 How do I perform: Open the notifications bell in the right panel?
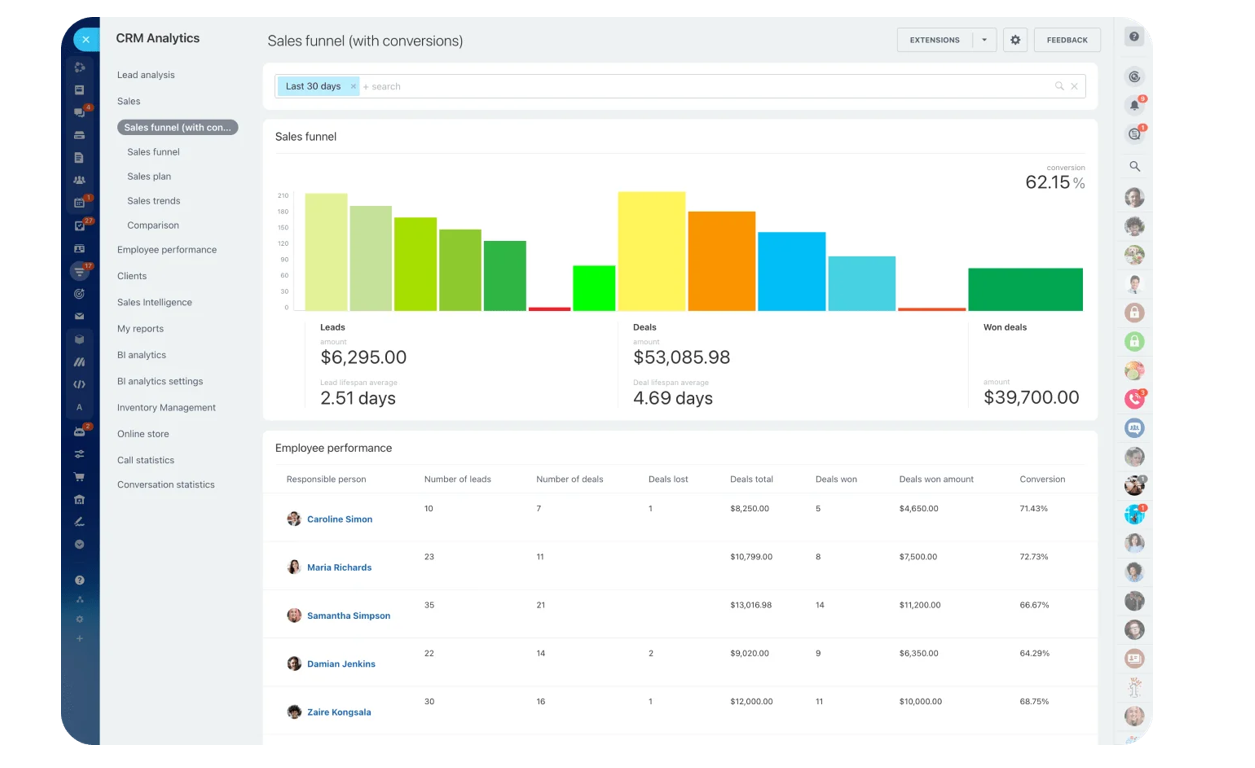(1134, 103)
